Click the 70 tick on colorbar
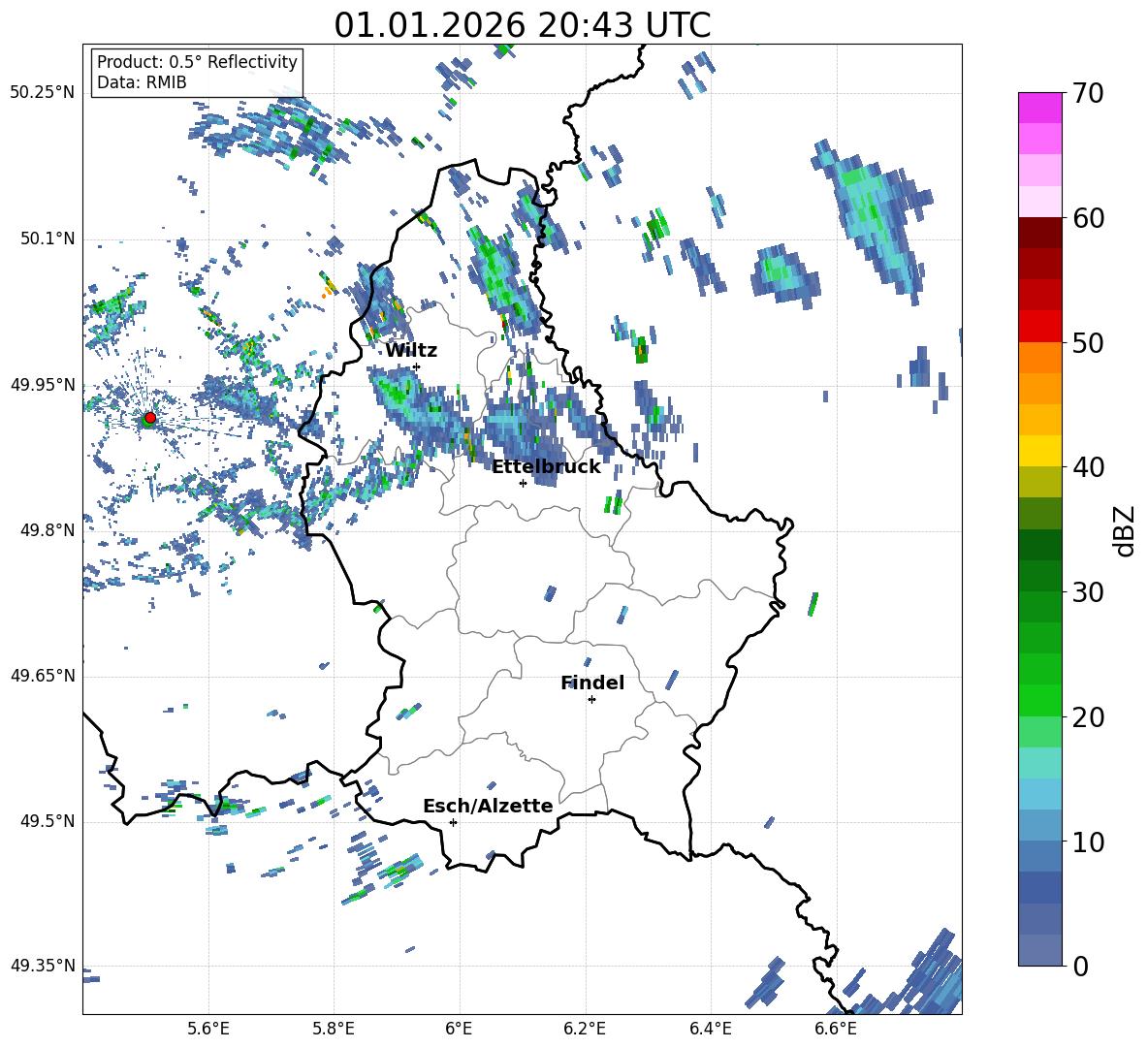 click(1088, 93)
